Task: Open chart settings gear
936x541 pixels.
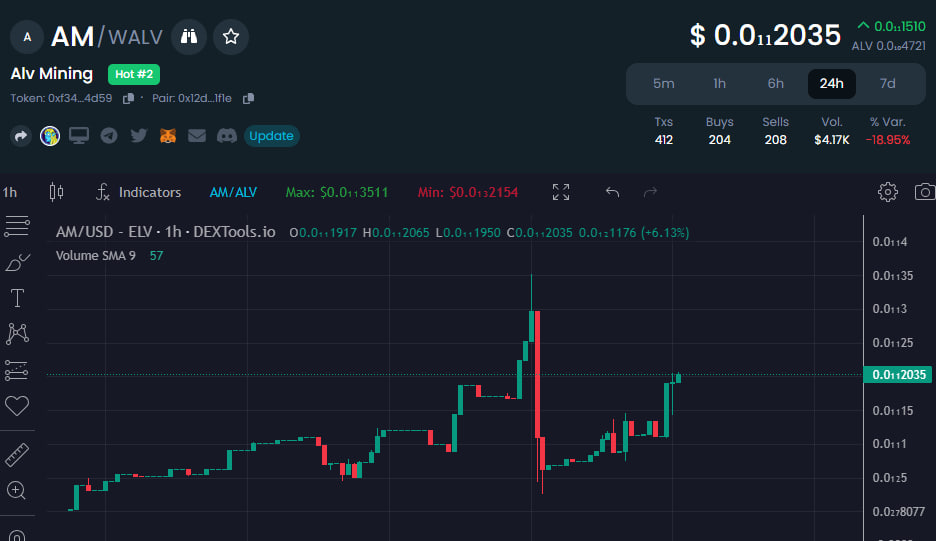Action: pos(888,192)
